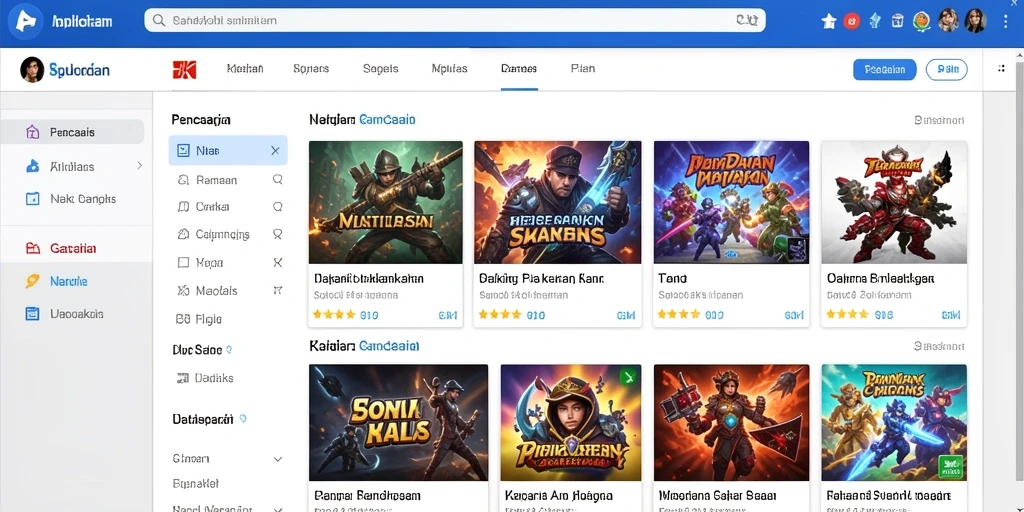Screen dimensions: 1024x512
Task: Click the red Gatatiai sidebar icon
Action: click(x=33, y=248)
